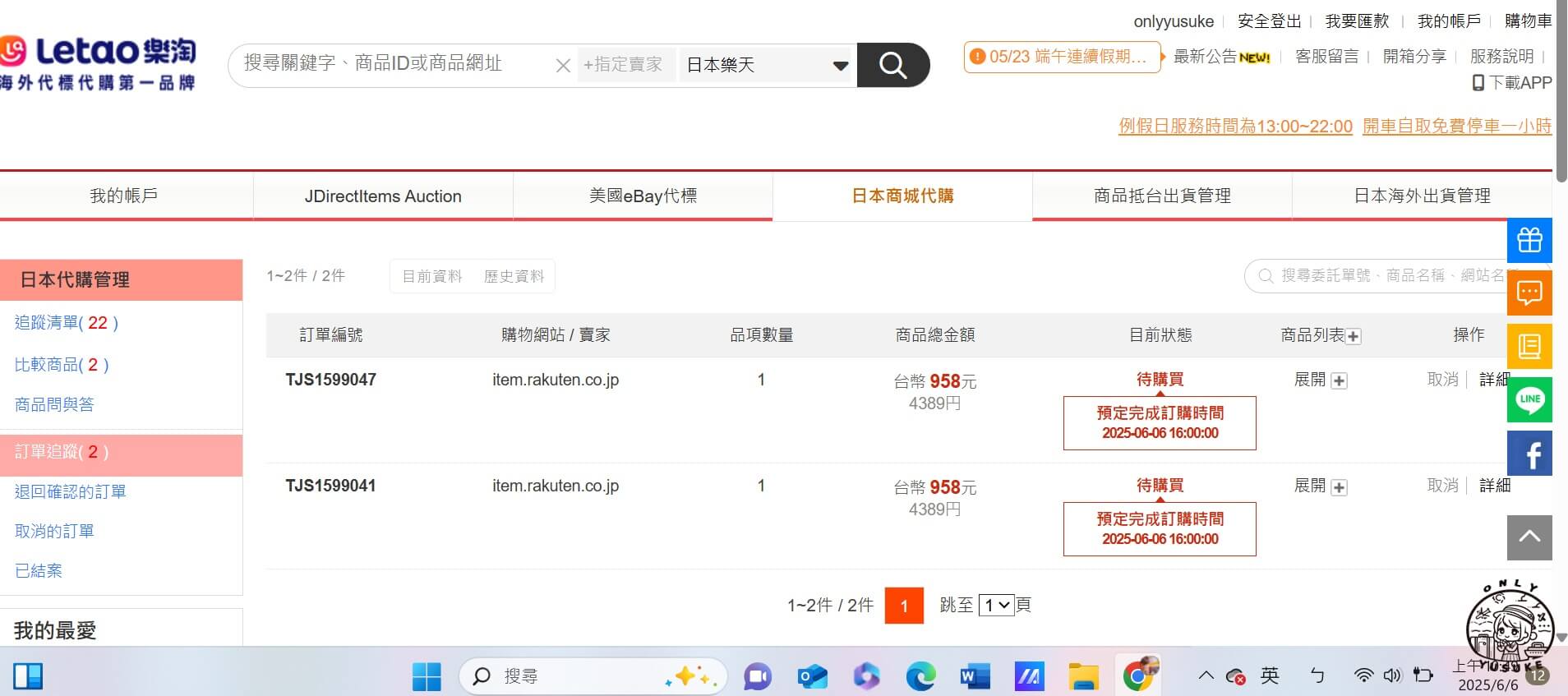The width and height of the screenshot is (1568, 696).
Task: Open 訂單追蹤 in sidebar
Action: [62, 452]
